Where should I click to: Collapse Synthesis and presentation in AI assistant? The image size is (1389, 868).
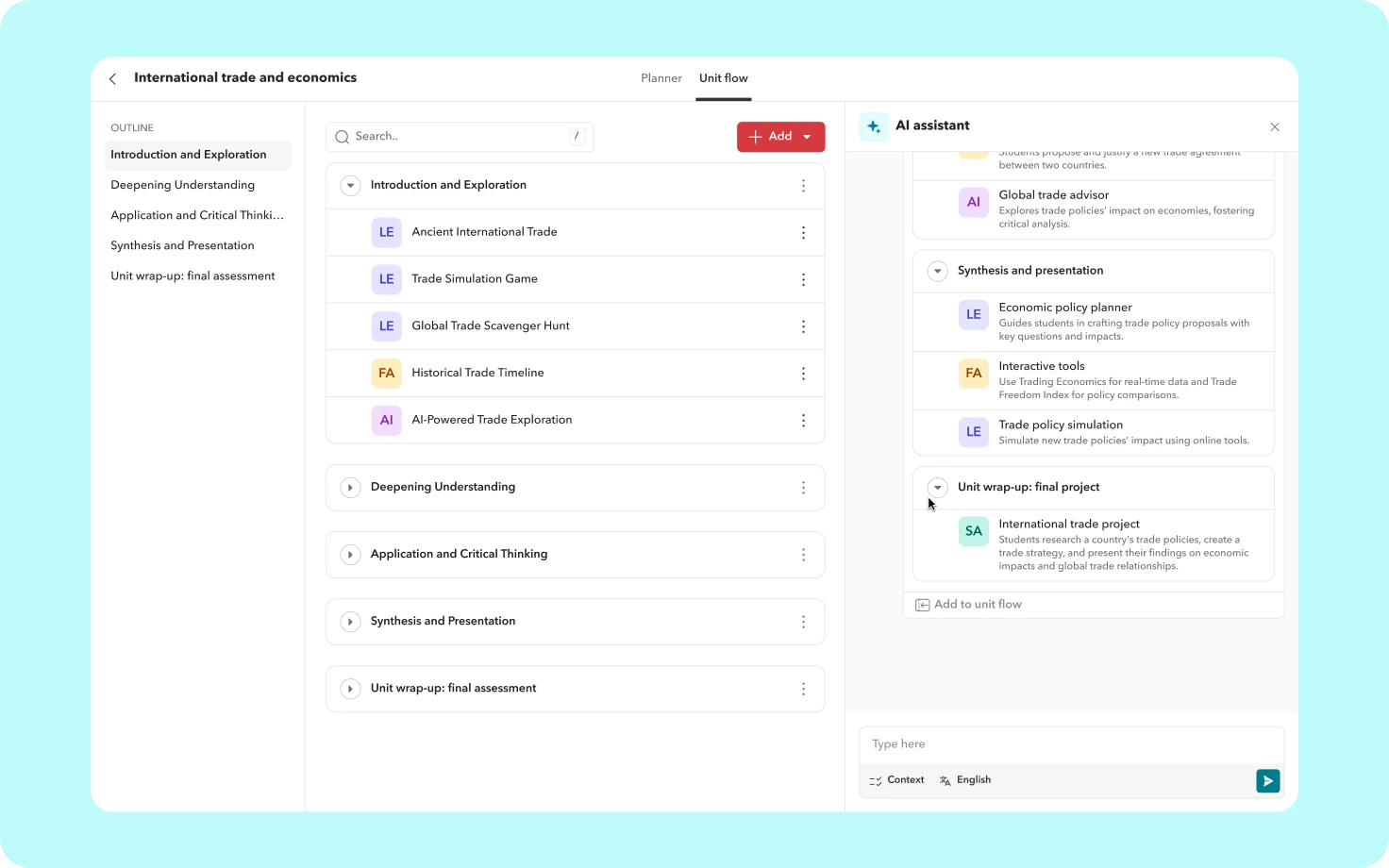[x=937, y=271]
